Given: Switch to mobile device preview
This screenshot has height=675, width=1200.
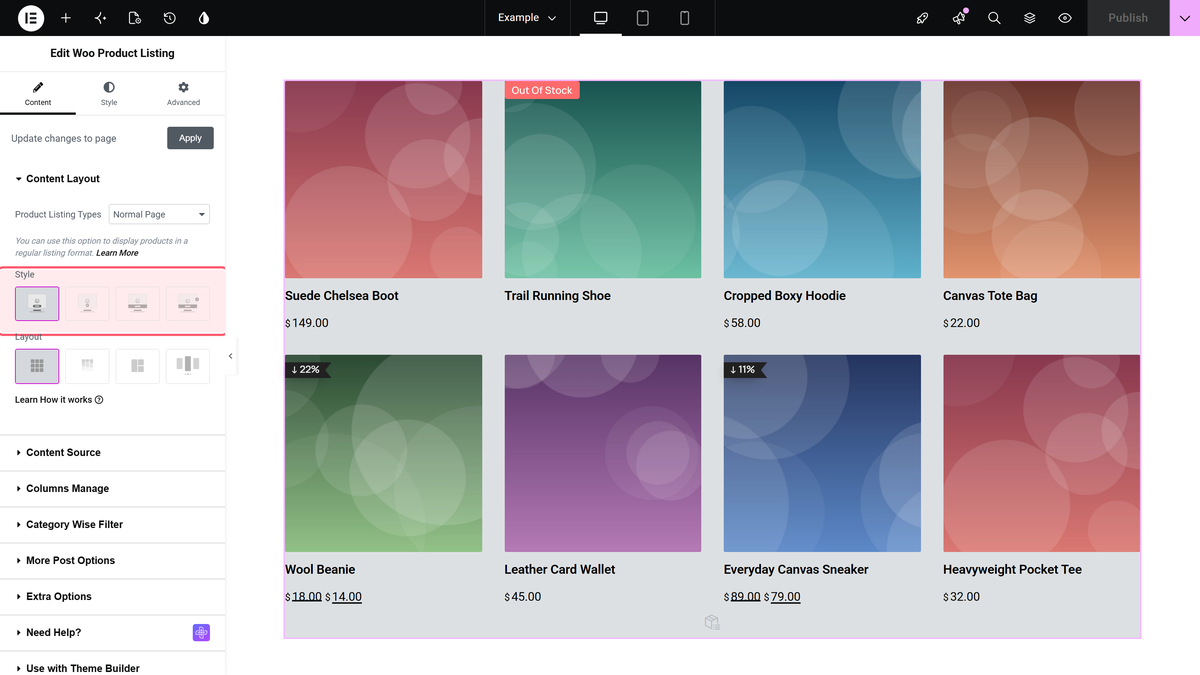Looking at the screenshot, I should click(685, 18).
